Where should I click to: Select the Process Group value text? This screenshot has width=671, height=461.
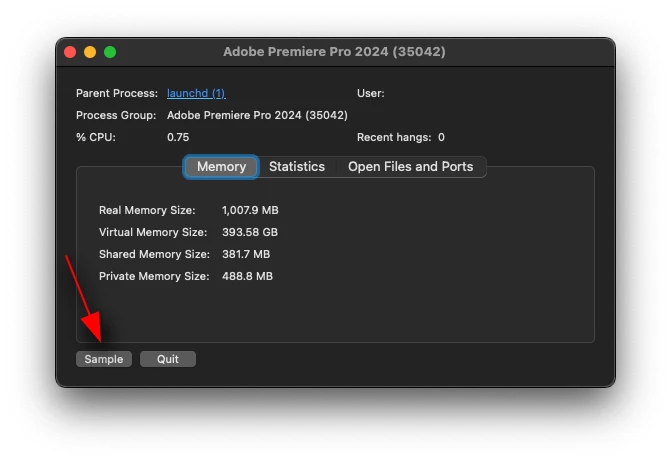click(x=257, y=115)
